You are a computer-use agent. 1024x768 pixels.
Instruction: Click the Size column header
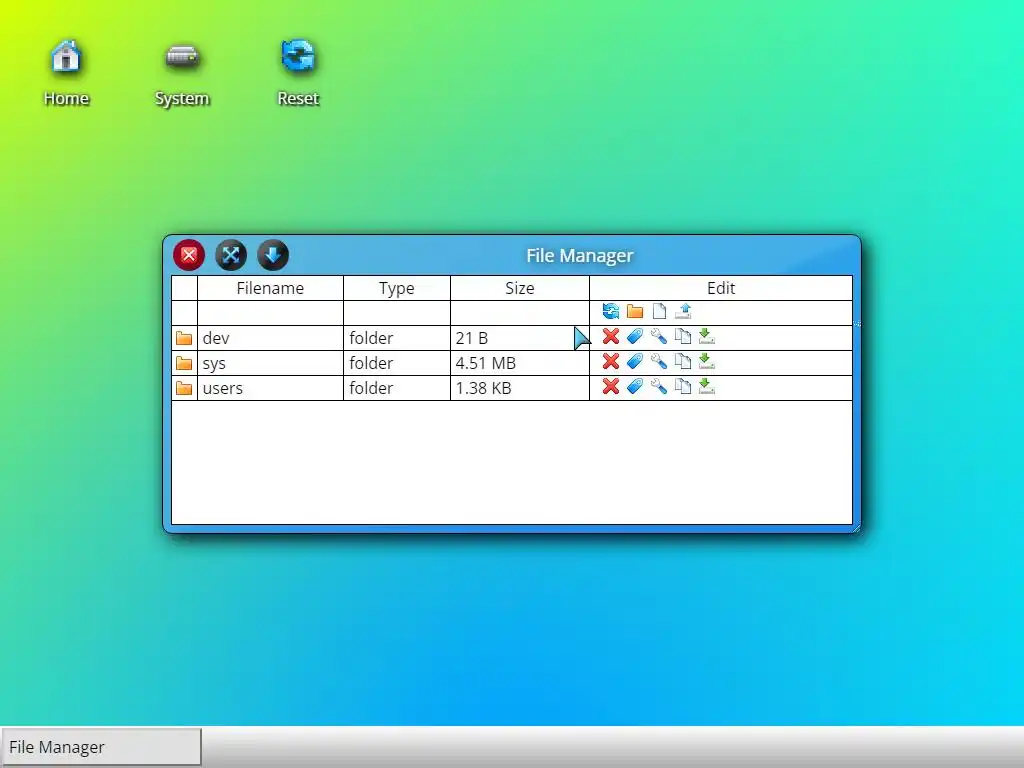pyautogui.click(x=520, y=288)
